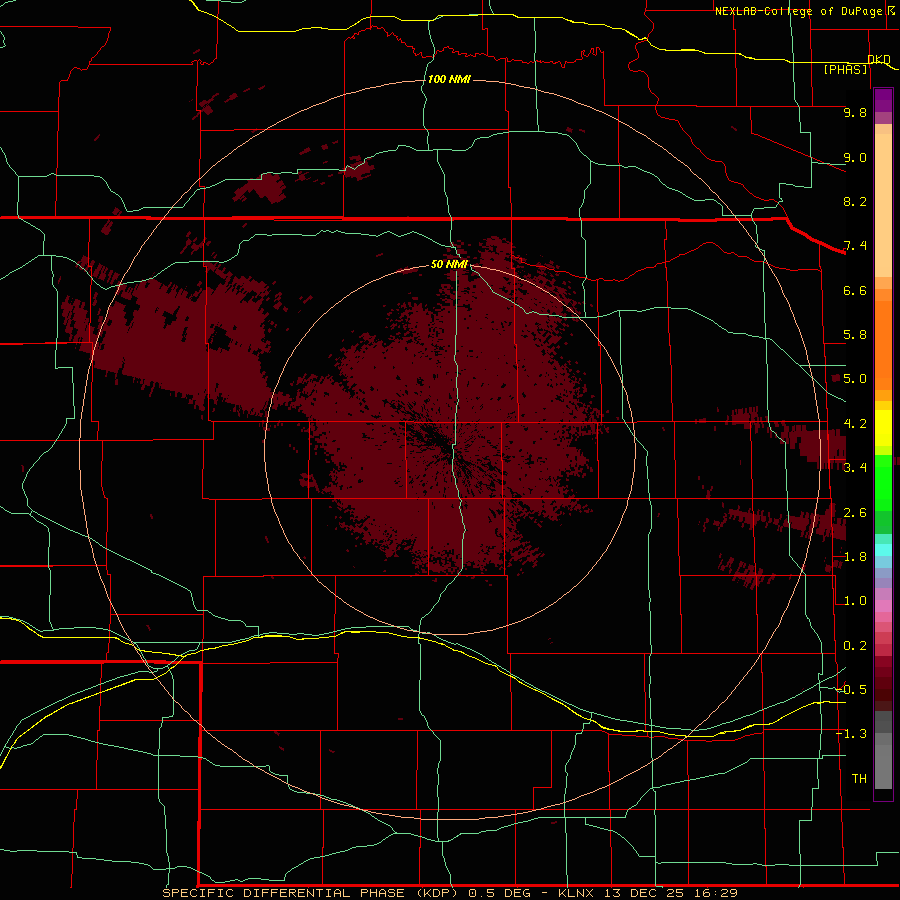
Task: Click the 0.2 value on the color scale
Action: tap(855, 646)
